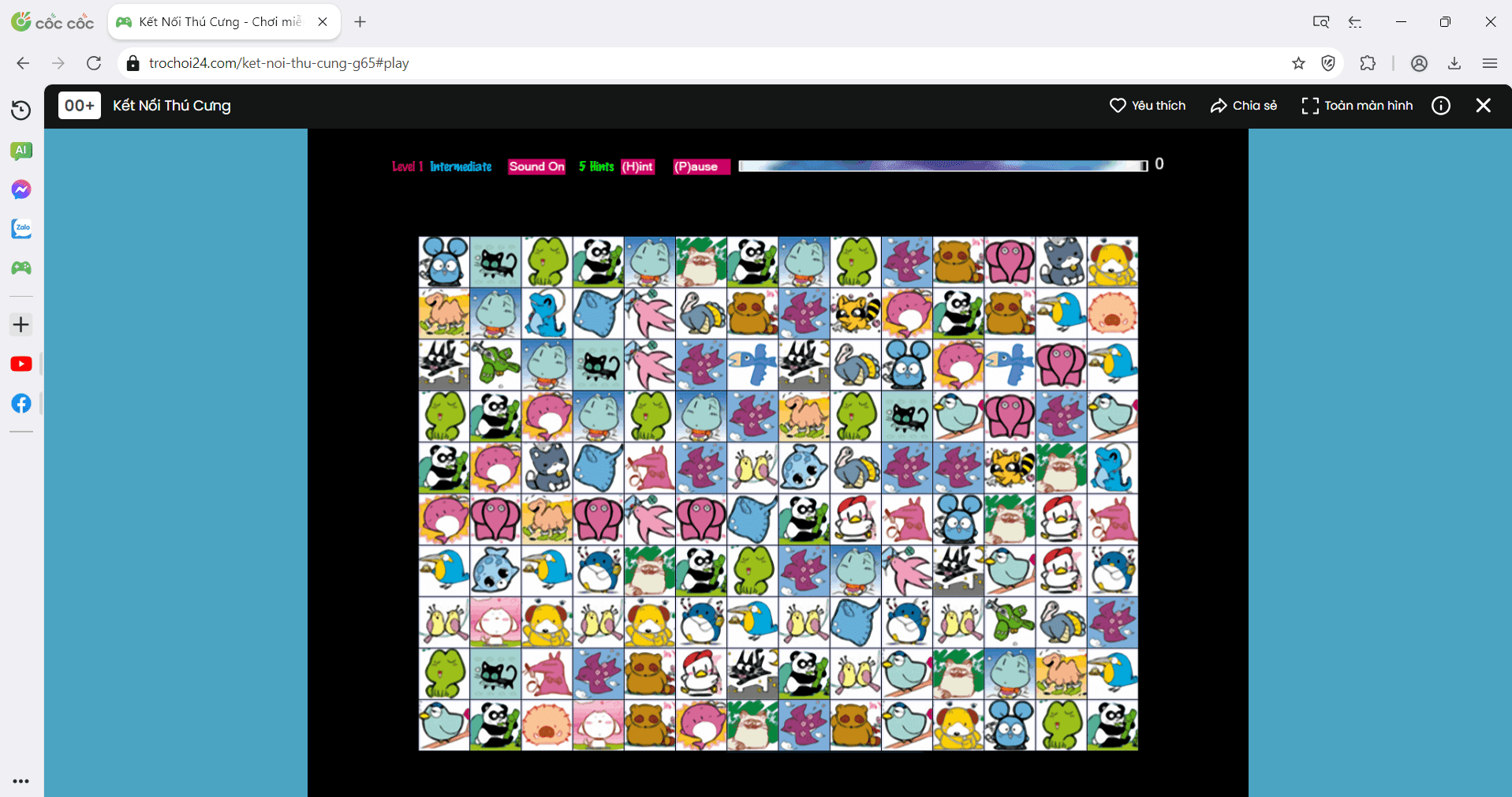Click the game info icon
Screen dimensions: 1512x797
coord(1440,106)
